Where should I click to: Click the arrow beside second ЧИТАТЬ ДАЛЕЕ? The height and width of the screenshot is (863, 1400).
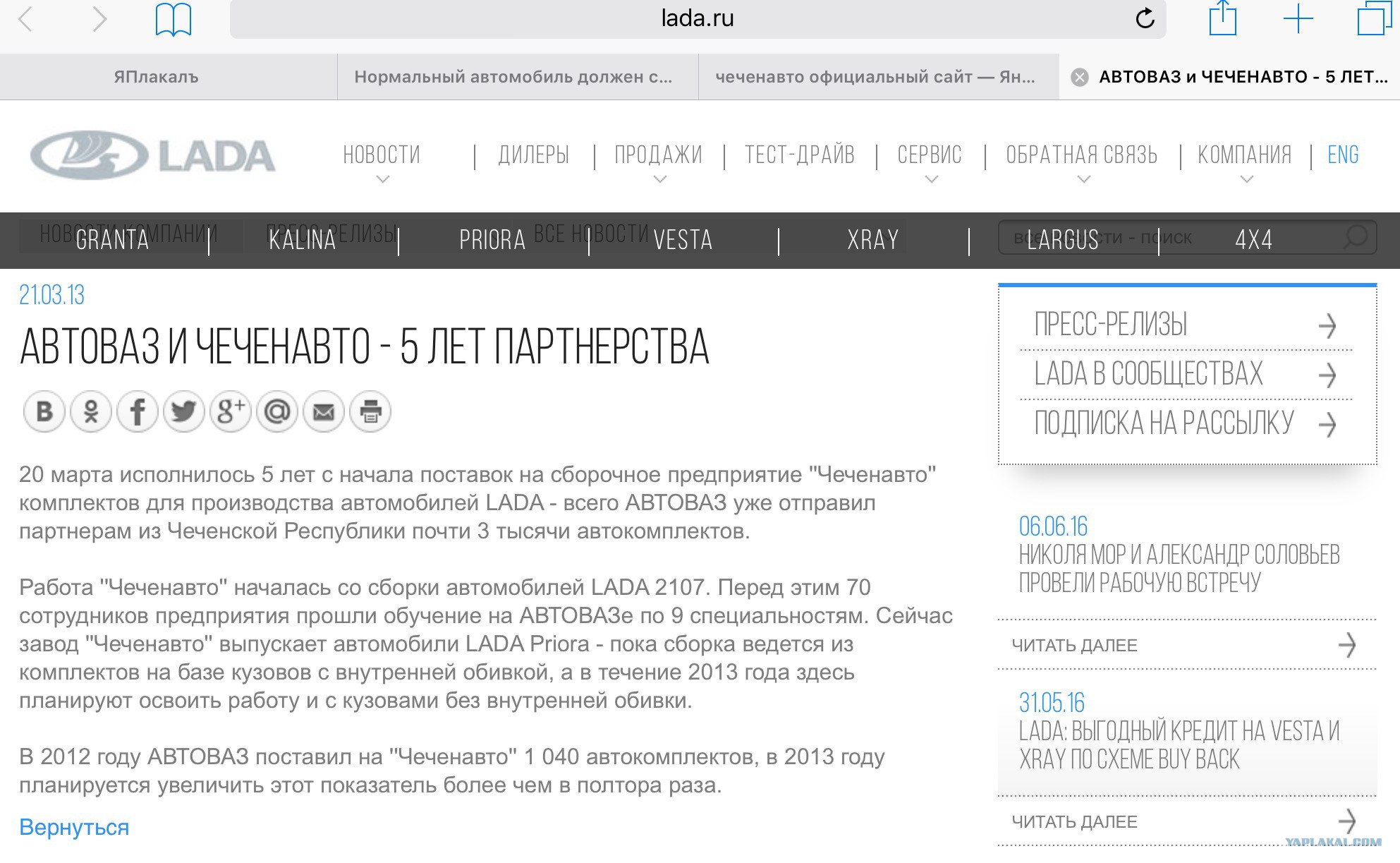pos(1346,821)
